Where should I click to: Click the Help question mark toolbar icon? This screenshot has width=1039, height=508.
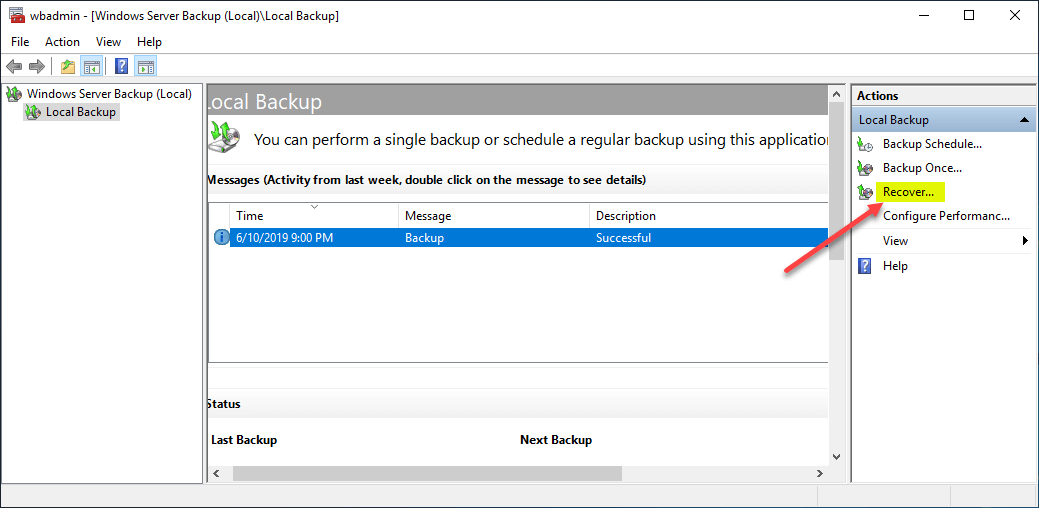coord(122,66)
